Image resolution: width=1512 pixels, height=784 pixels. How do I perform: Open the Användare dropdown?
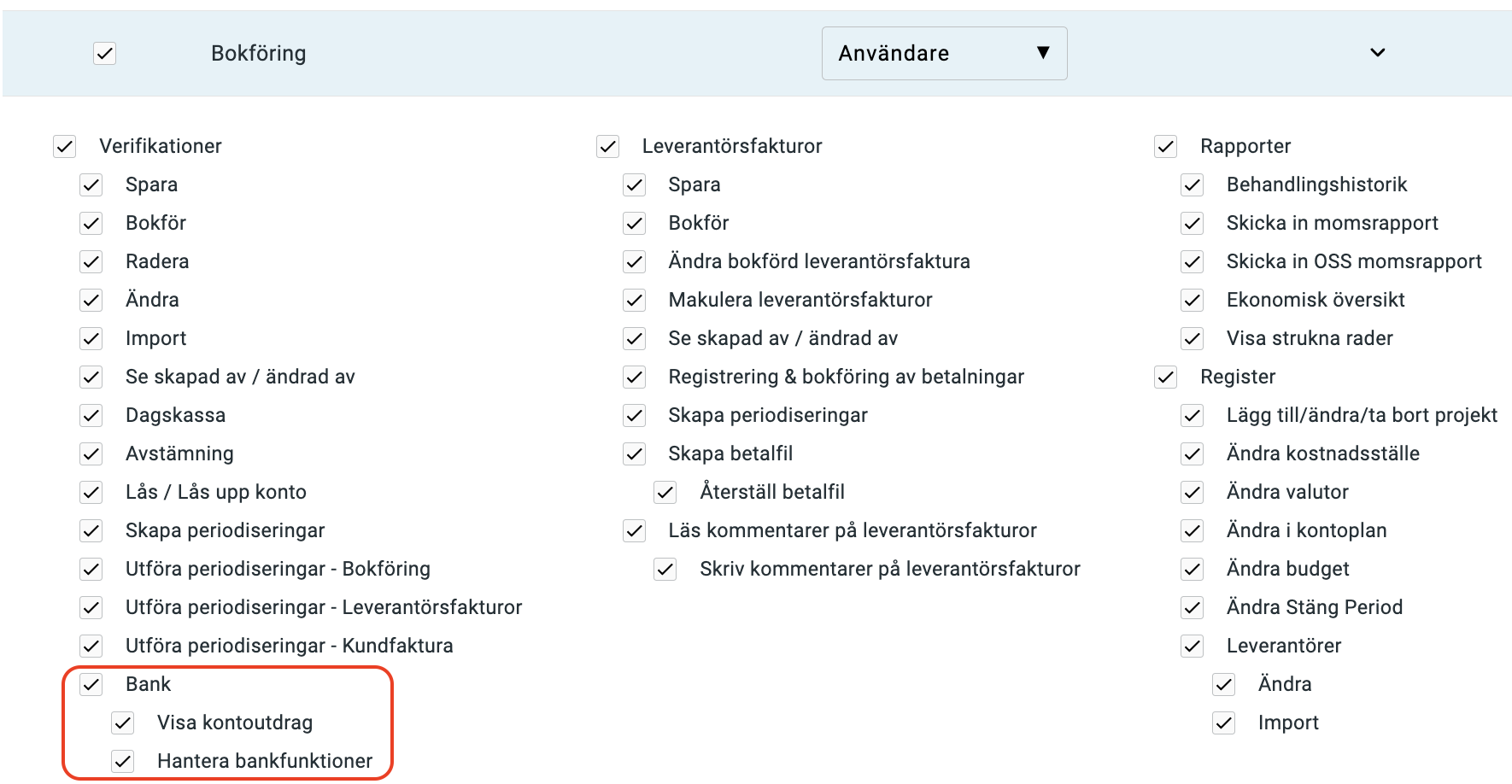(944, 53)
